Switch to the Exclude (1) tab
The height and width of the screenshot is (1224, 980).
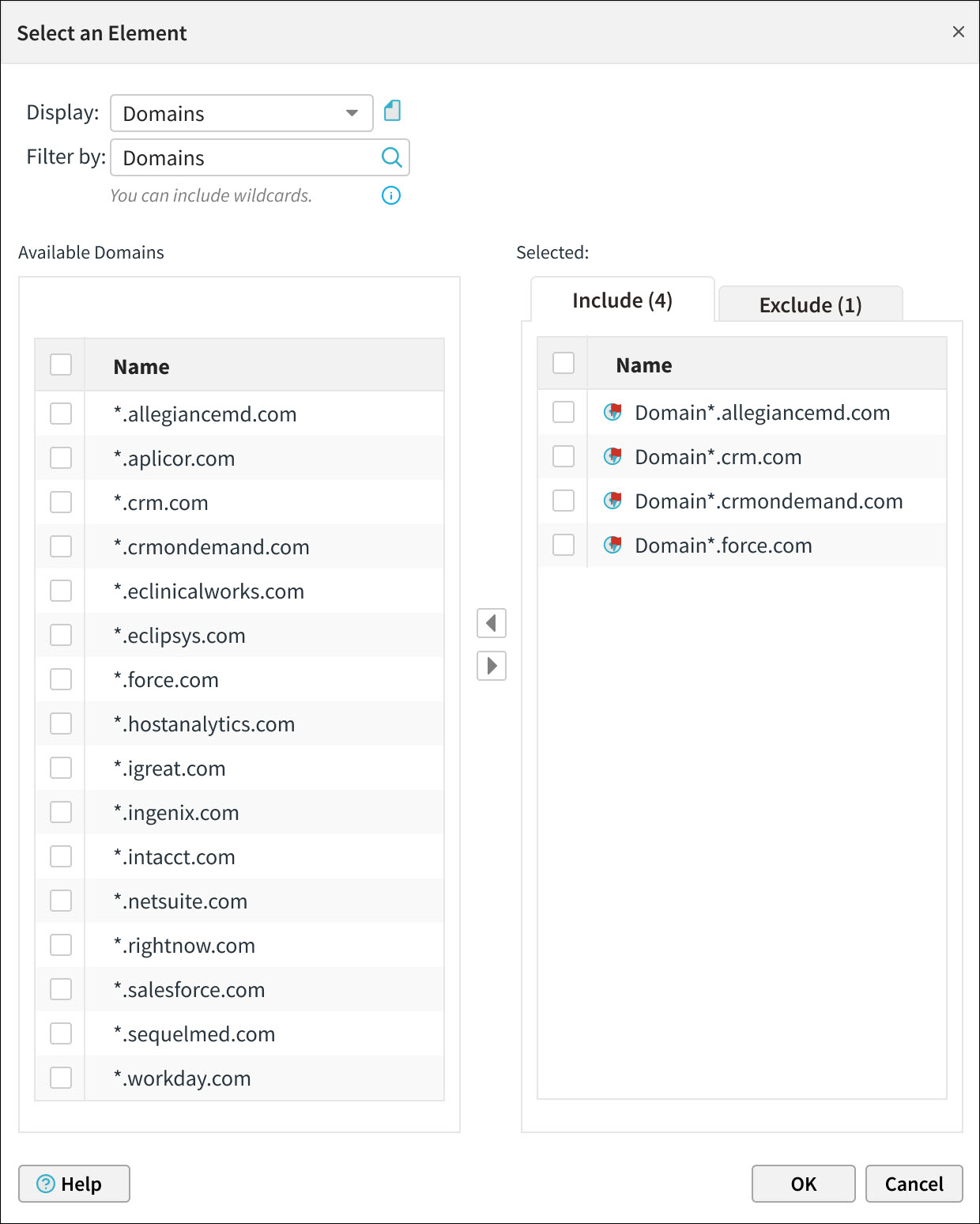click(x=810, y=305)
